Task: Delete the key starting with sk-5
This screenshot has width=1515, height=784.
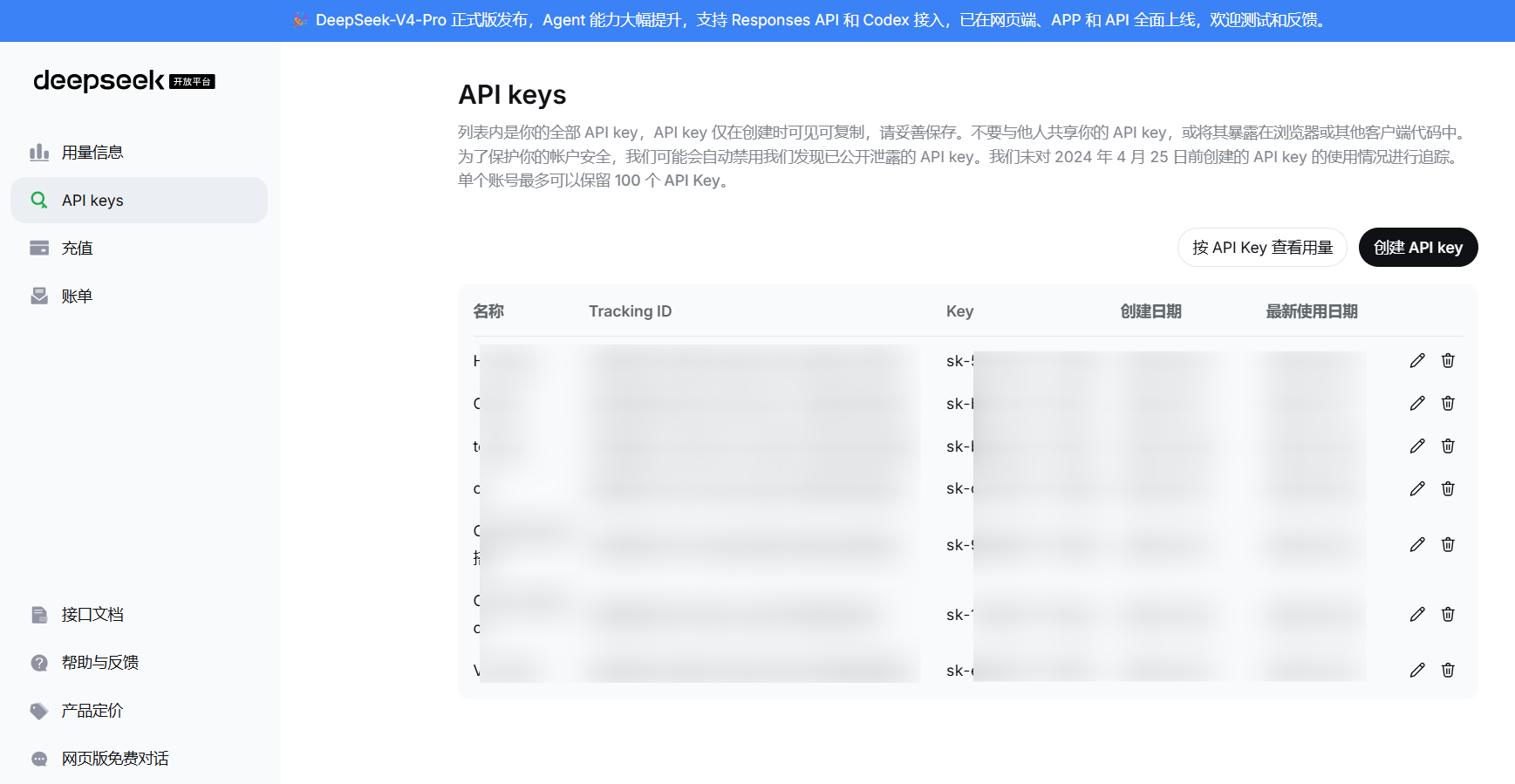Action: [1448, 361]
